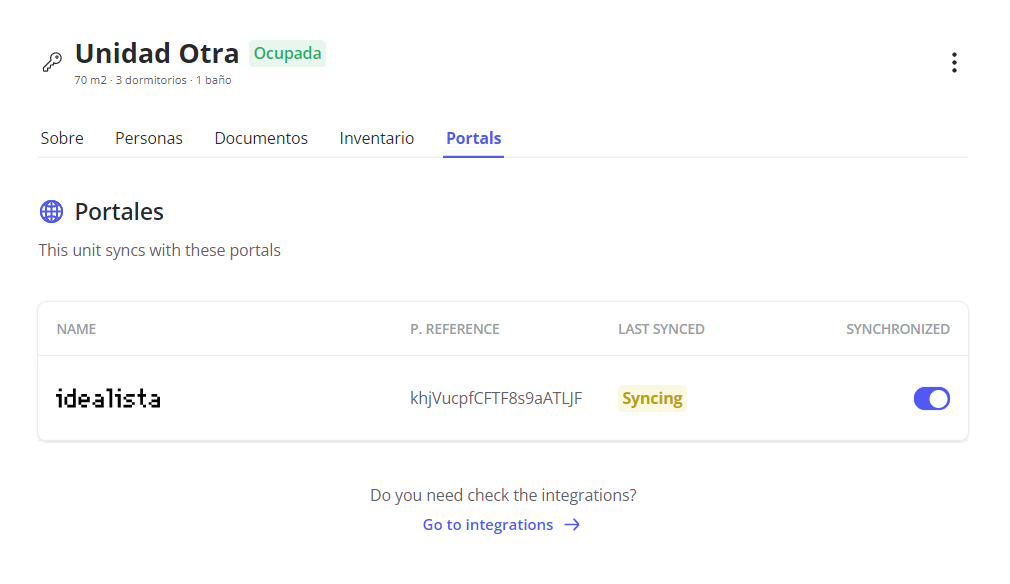Click the active Portals tab
This screenshot has height=584, width=1010.
click(474, 138)
